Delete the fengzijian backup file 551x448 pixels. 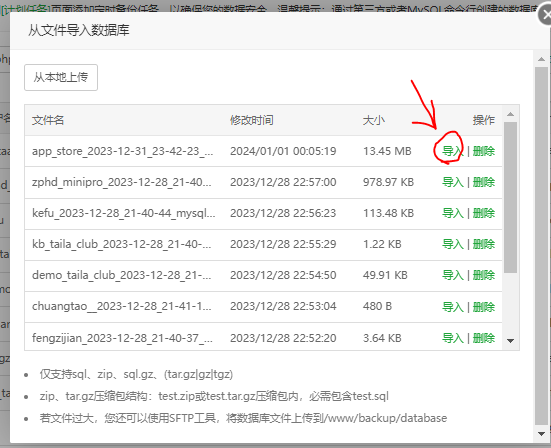click(484, 338)
